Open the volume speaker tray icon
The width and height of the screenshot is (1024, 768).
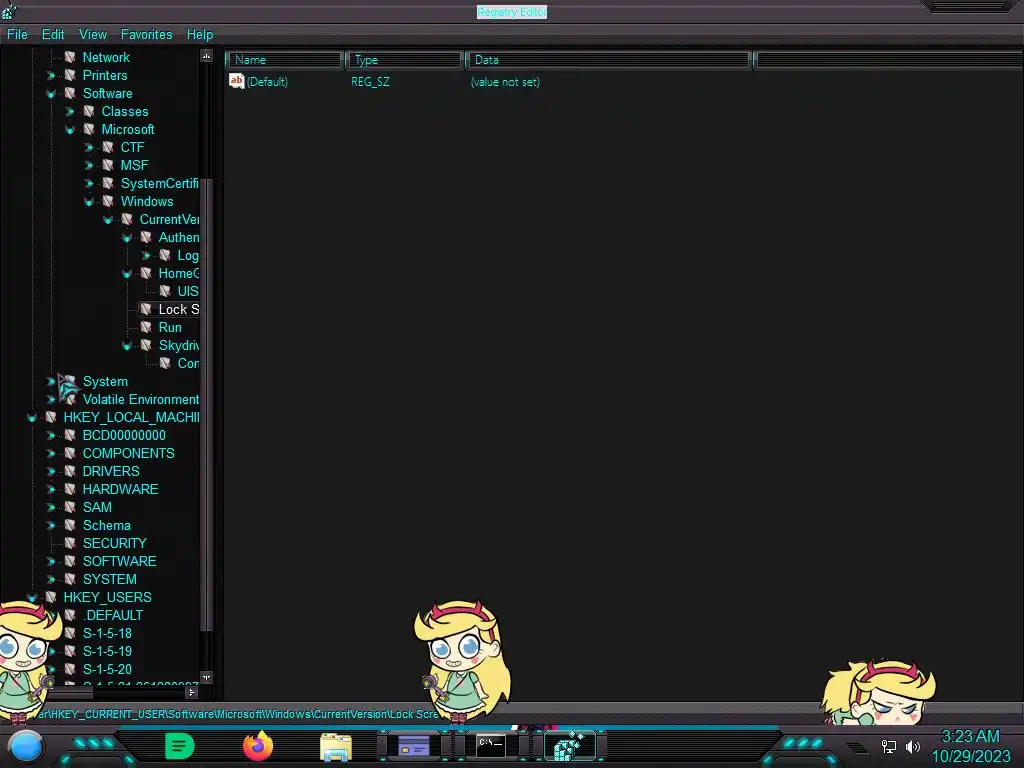point(913,746)
